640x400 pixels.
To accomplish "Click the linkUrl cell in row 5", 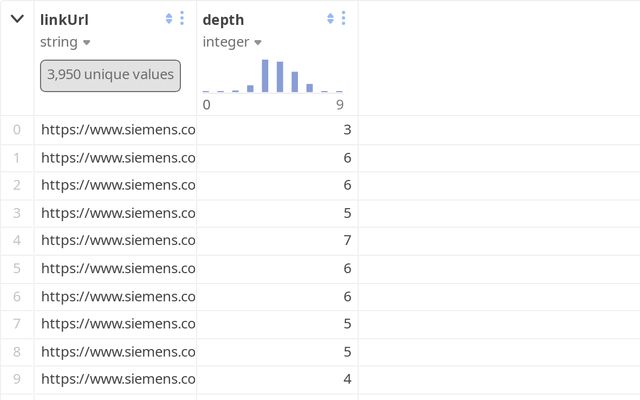I will click(x=118, y=269).
